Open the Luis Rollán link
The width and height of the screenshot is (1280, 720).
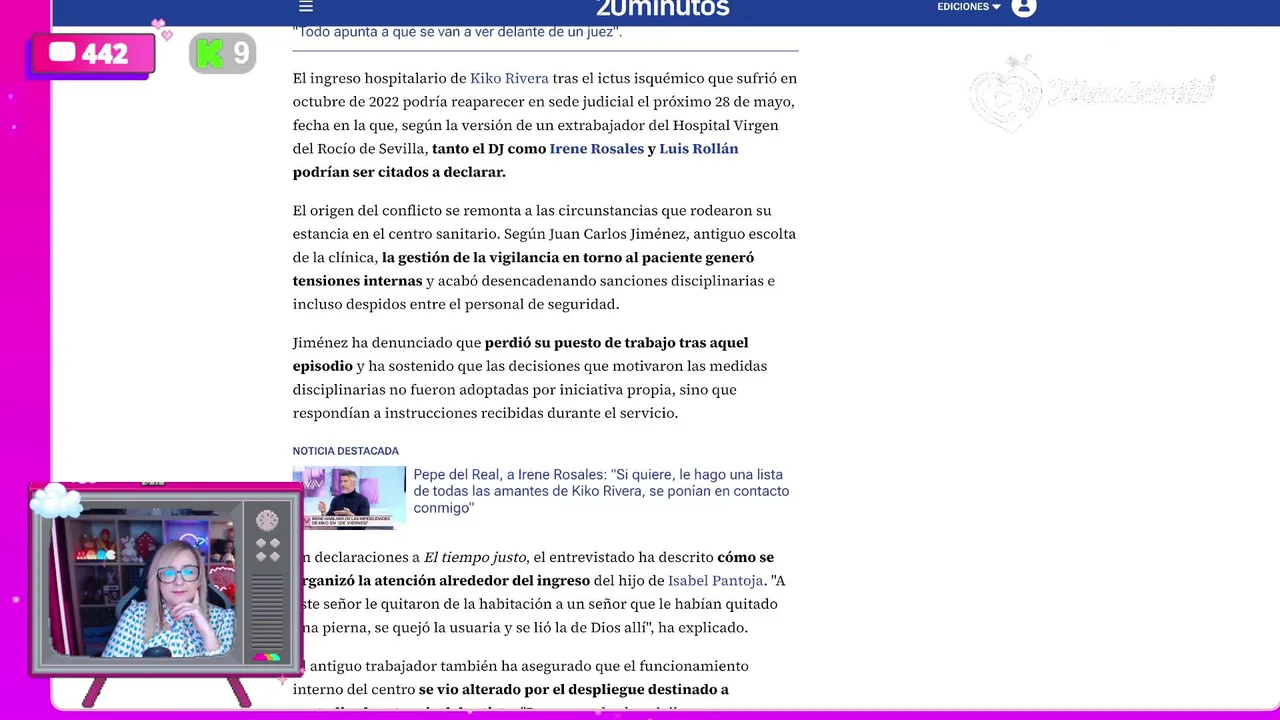coord(699,148)
